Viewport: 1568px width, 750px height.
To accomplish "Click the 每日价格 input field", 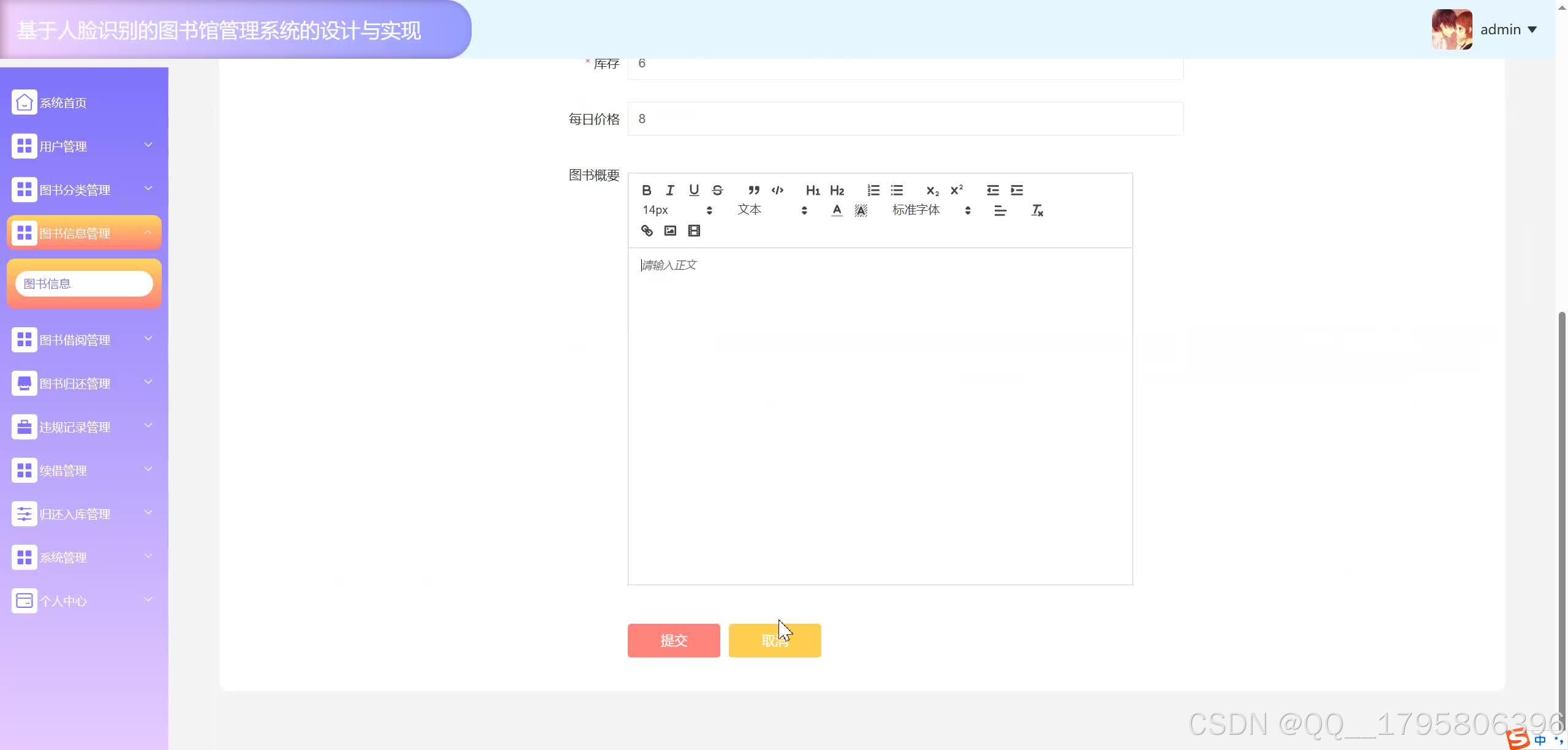I will tap(905, 119).
